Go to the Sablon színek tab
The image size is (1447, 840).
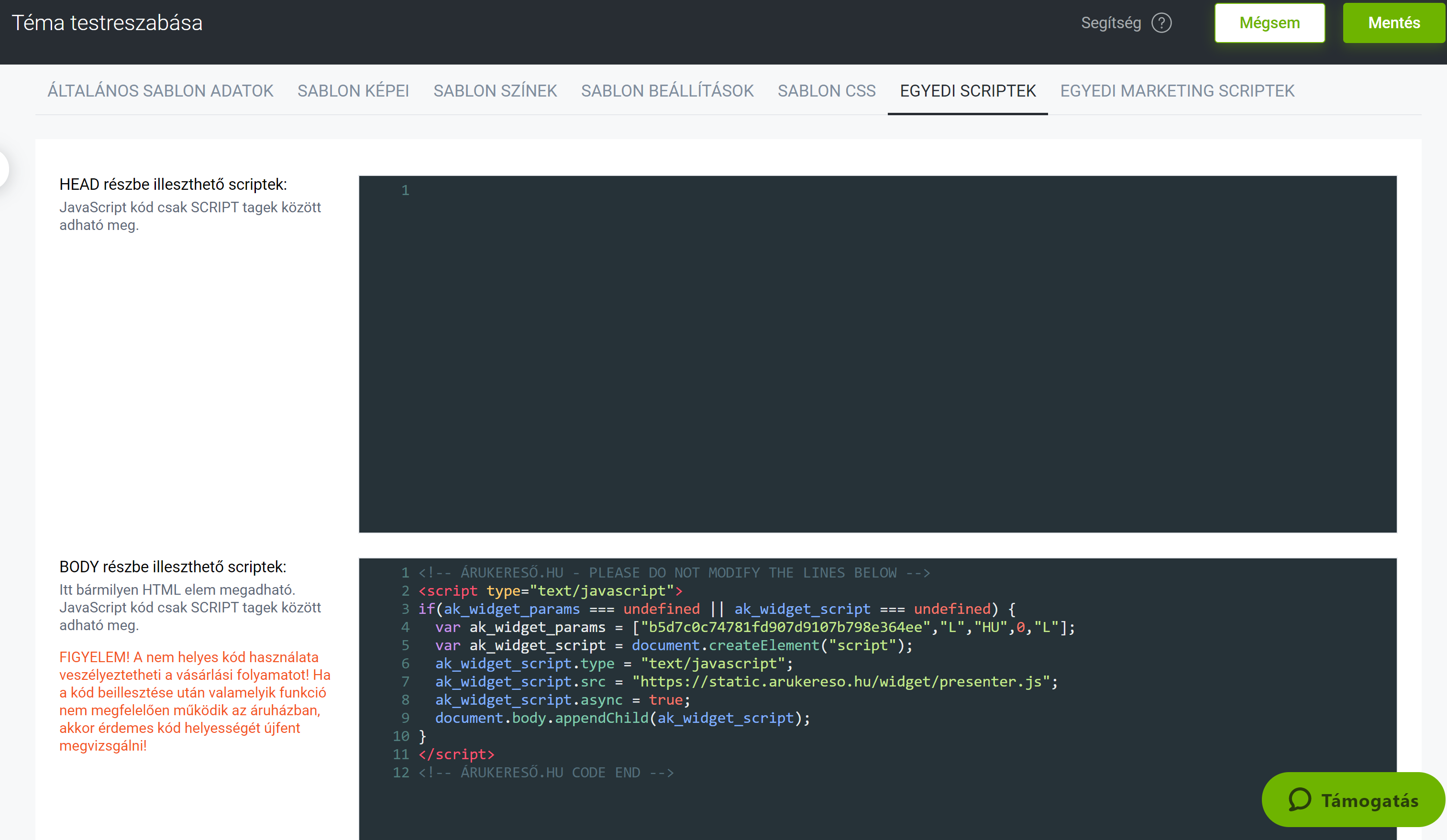click(495, 91)
